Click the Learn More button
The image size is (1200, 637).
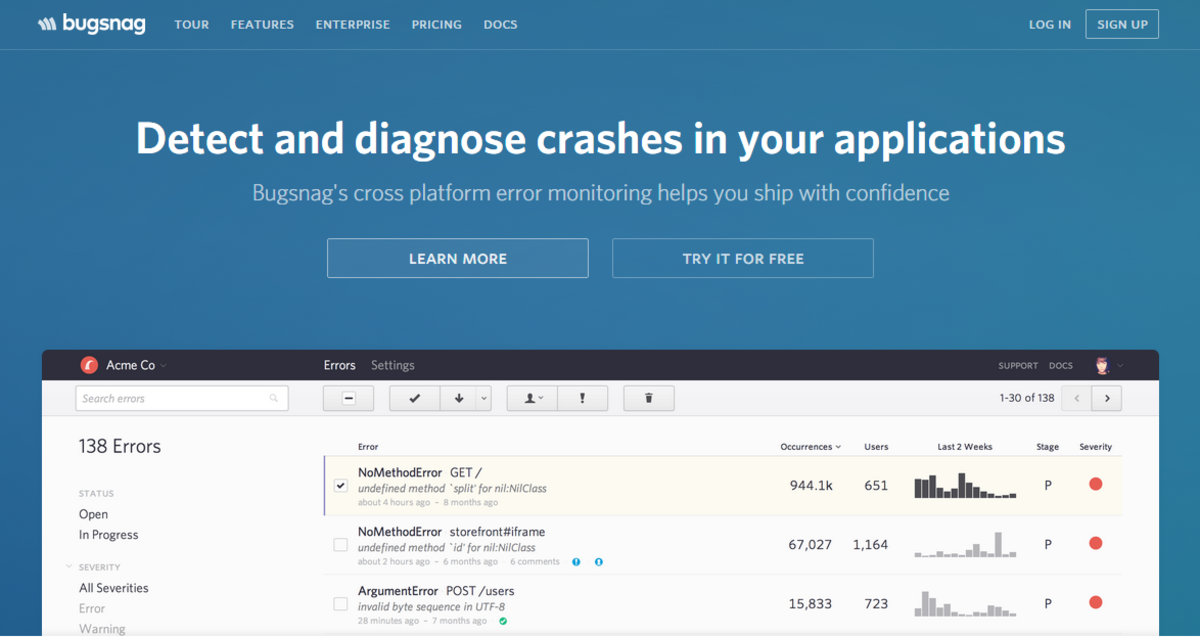point(458,258)
